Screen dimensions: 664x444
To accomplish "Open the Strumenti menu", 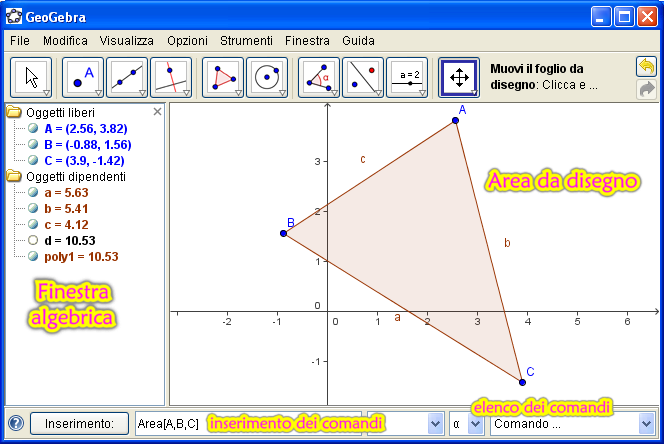I will point(246,41).
